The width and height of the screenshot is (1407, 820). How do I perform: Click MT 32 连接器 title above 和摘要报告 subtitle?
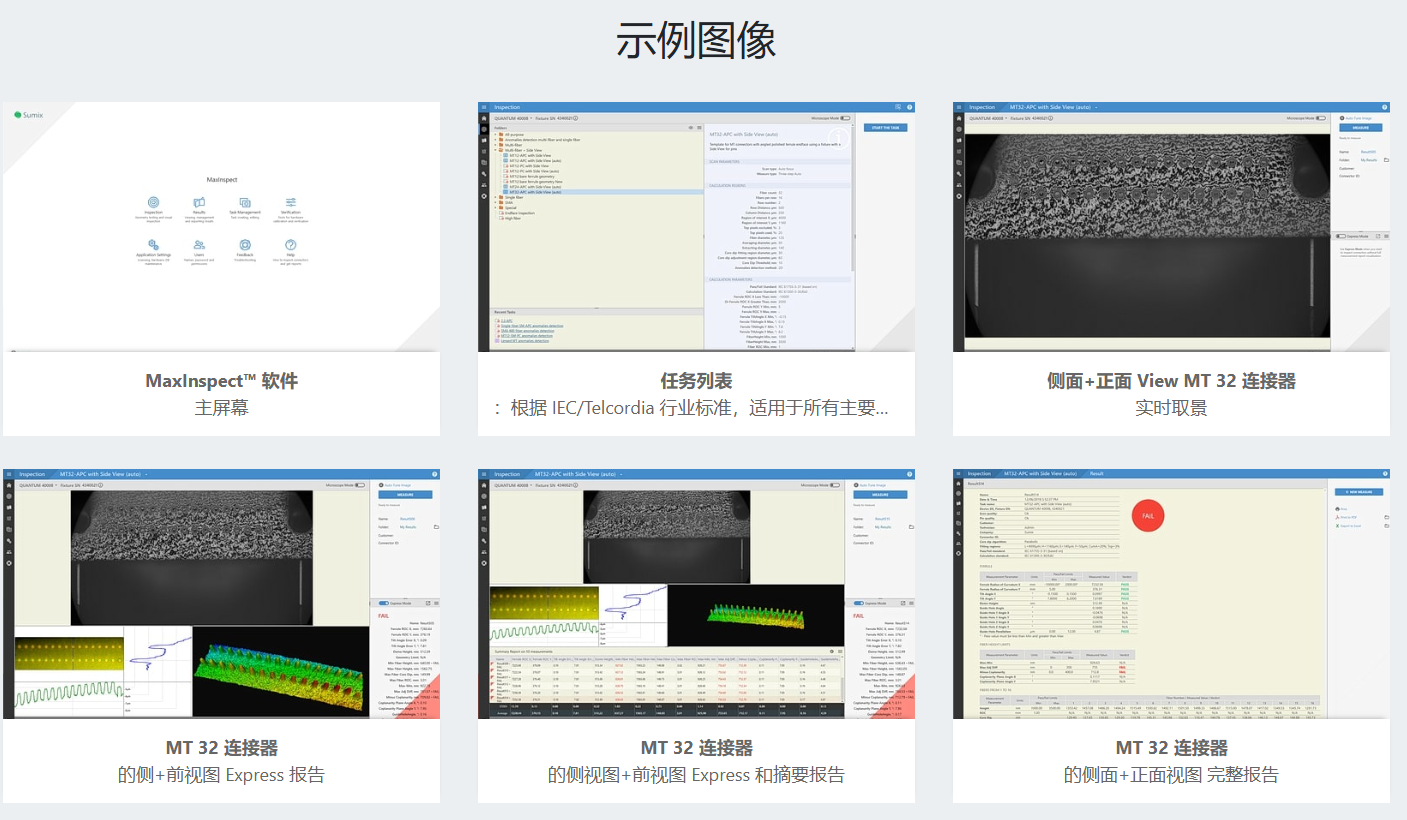(696, 748)
